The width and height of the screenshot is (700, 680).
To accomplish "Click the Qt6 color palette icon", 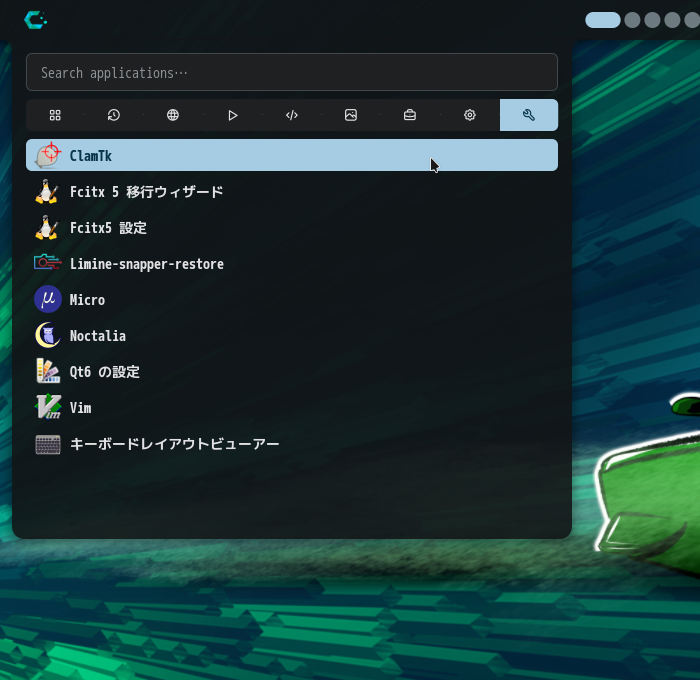I will [48, 371].
